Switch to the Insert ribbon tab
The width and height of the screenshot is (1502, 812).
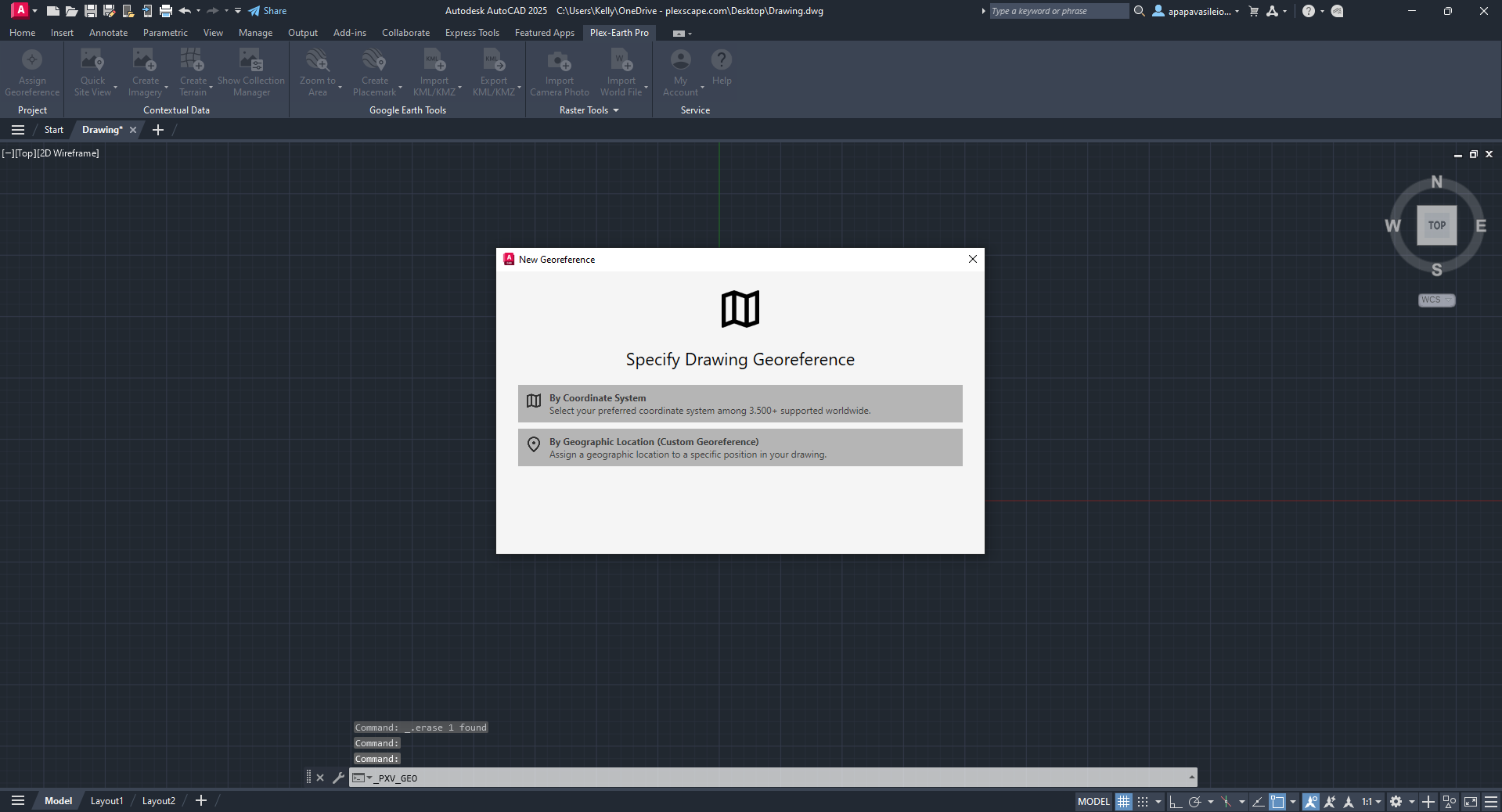[62, 33]
